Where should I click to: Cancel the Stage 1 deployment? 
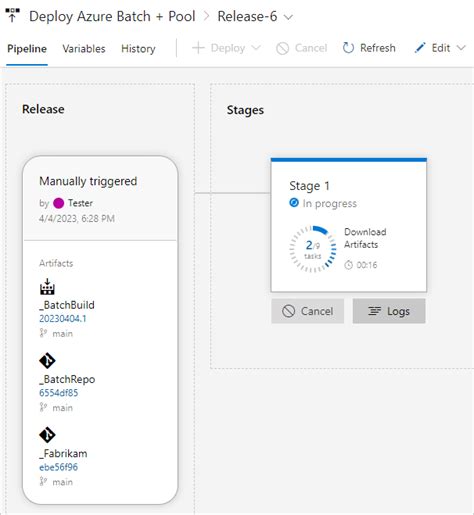pos(308,311)
